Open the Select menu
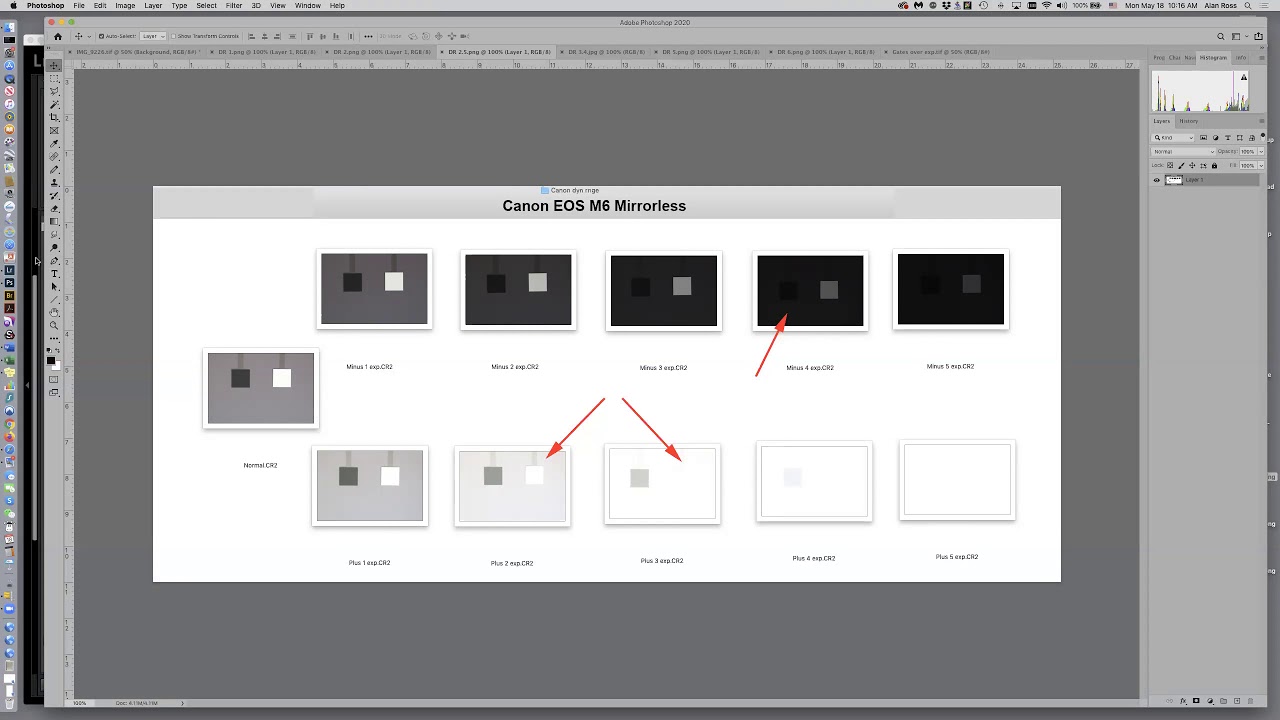Image resolution: width=1280 pixels, height=720 pixels. tap(206, 6)
